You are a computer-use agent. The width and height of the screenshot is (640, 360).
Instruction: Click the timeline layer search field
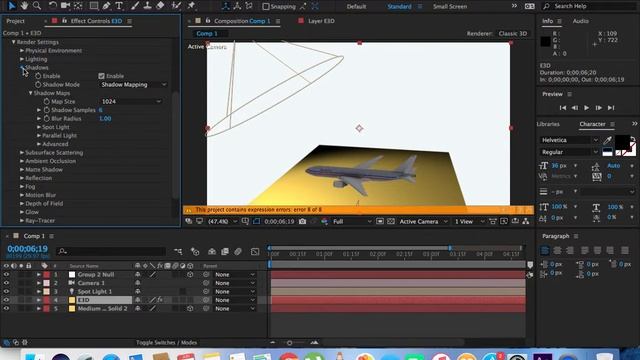pyautogui.click(x=111, y=251)
